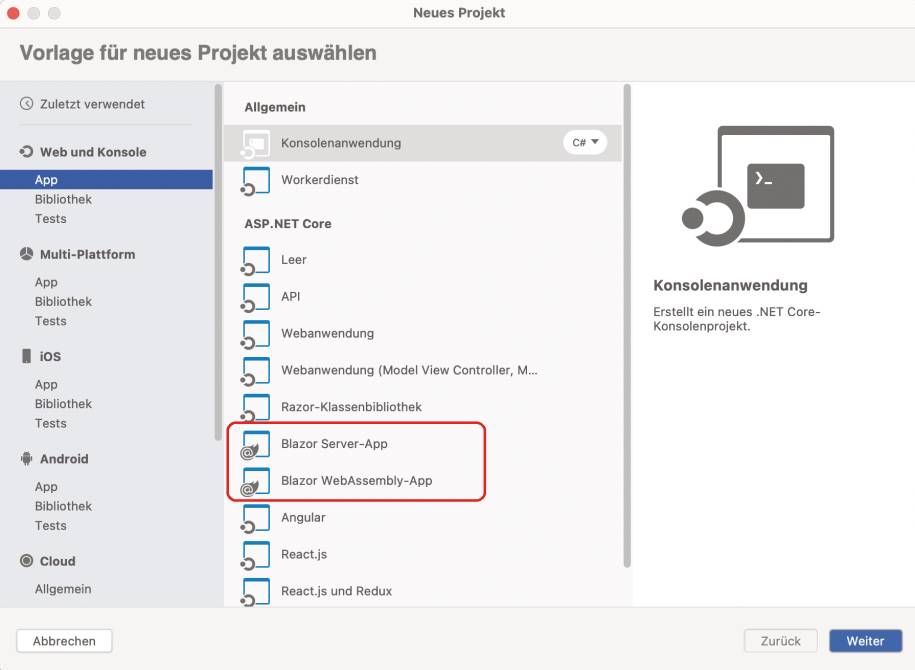Choose the React.js und Redux label
This screenshot has height=670, width=915.
[337, 591]
